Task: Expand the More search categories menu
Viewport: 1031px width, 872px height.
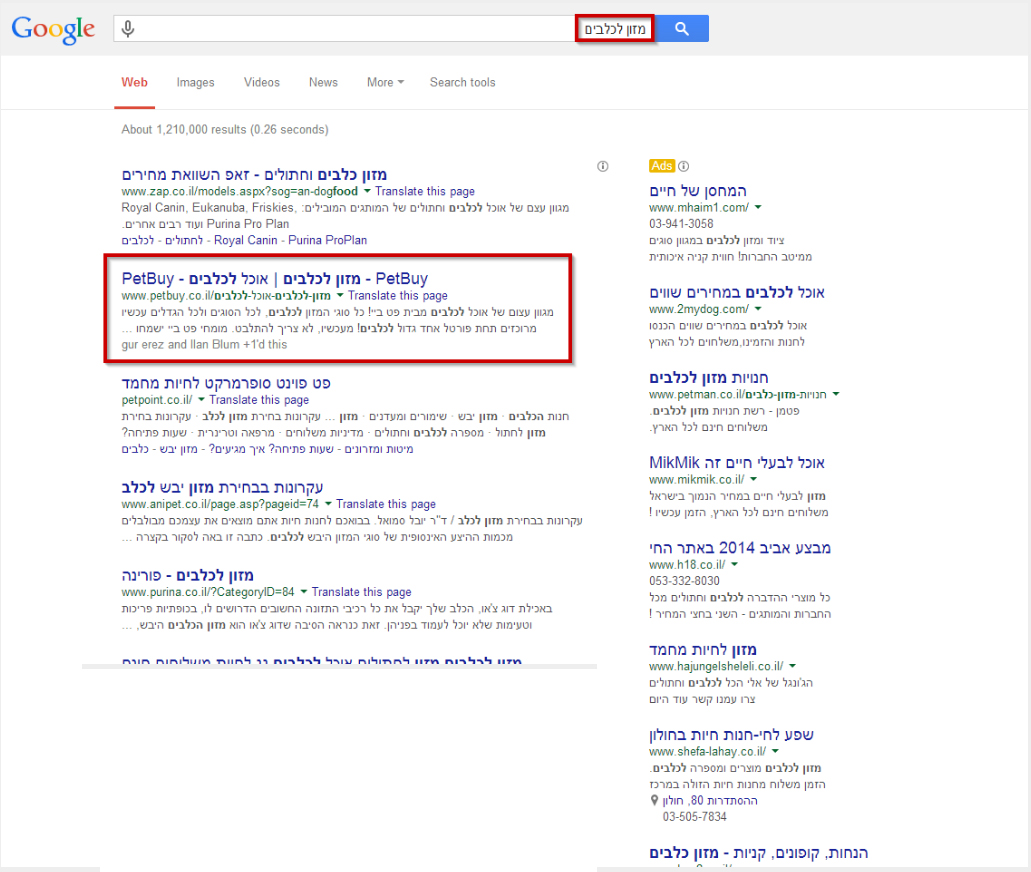Action: 385,82
